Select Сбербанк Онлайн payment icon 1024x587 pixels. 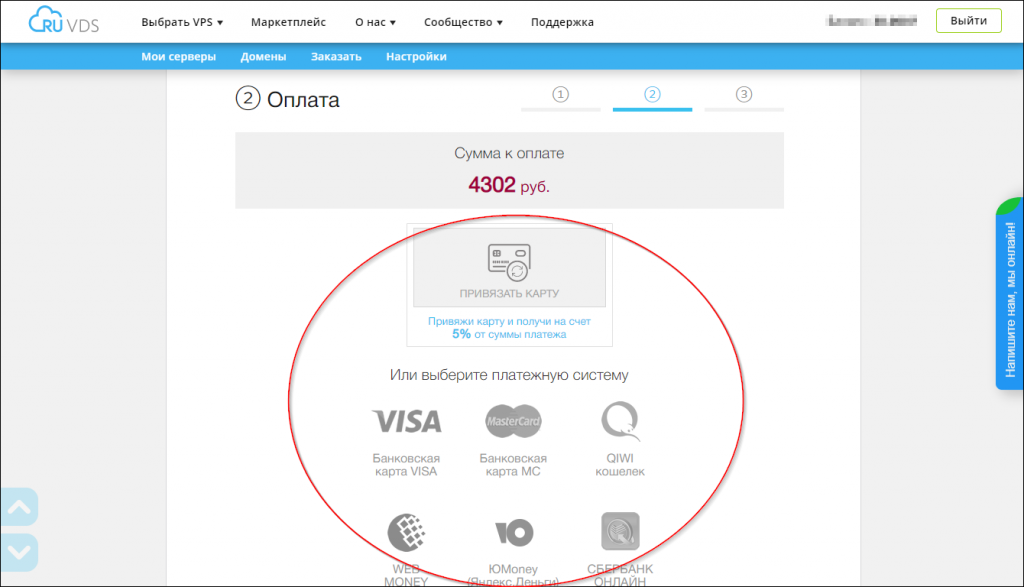[x=620, y=531]
